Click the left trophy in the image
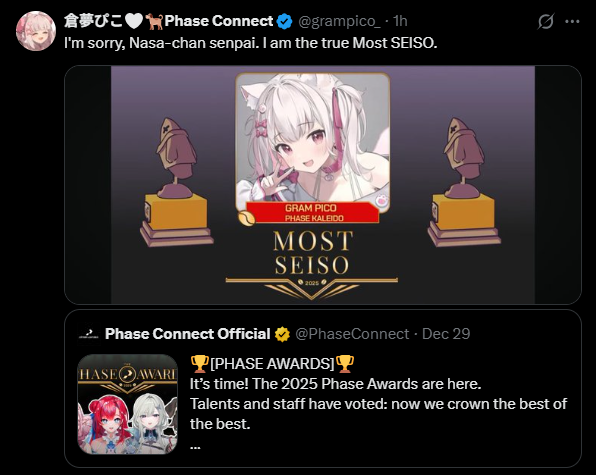The image size is (596, 475). pyautogui.click(x=177, y=182)
